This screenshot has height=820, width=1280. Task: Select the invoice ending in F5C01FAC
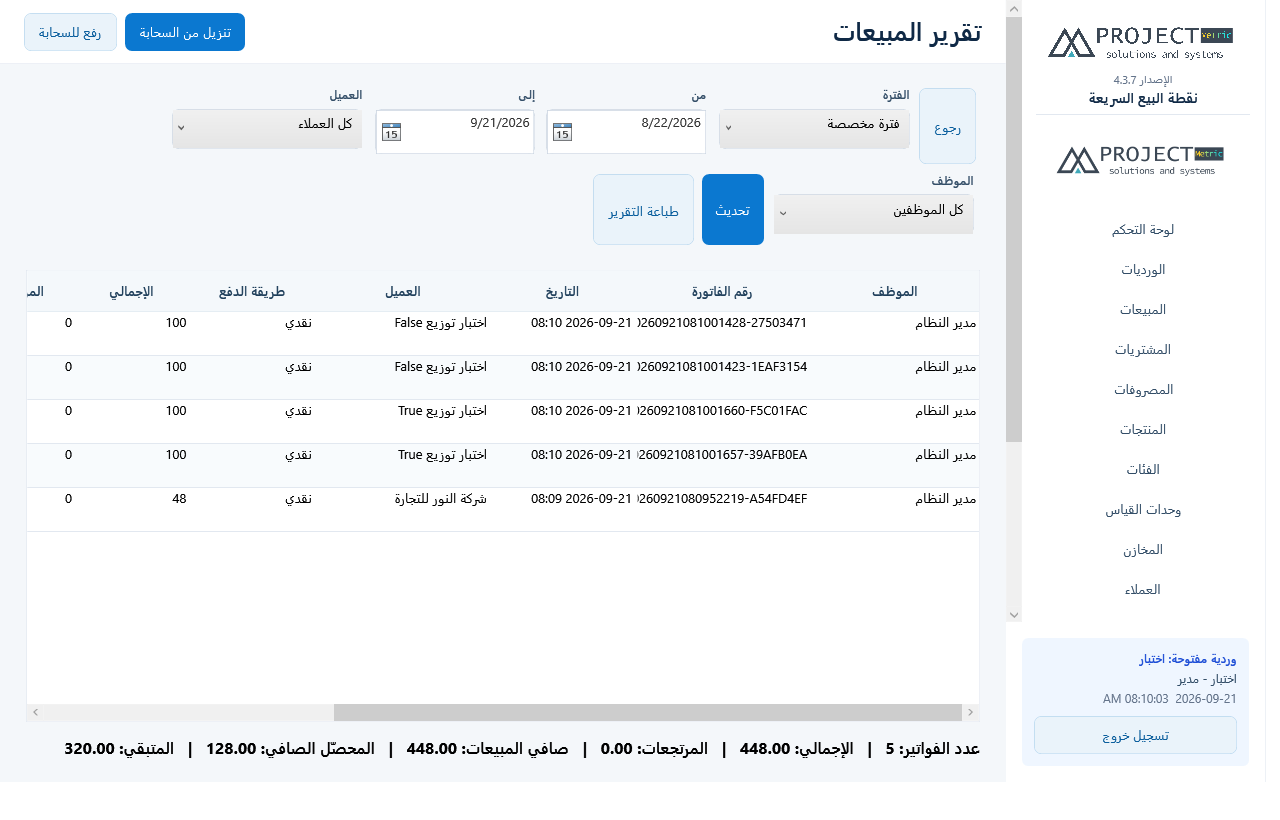coord(721,411)
